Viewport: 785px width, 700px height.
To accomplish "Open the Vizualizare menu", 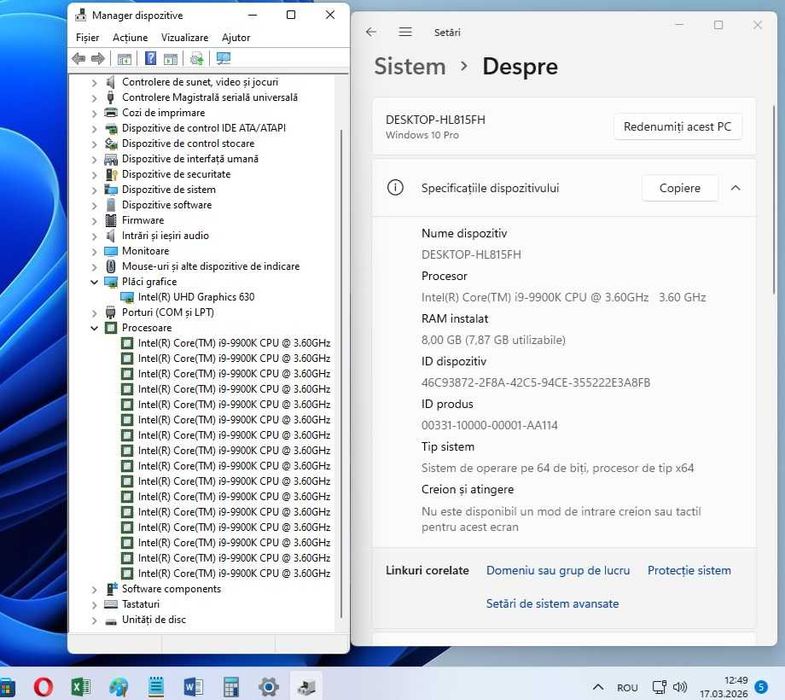I will click(x=185, y=38).
